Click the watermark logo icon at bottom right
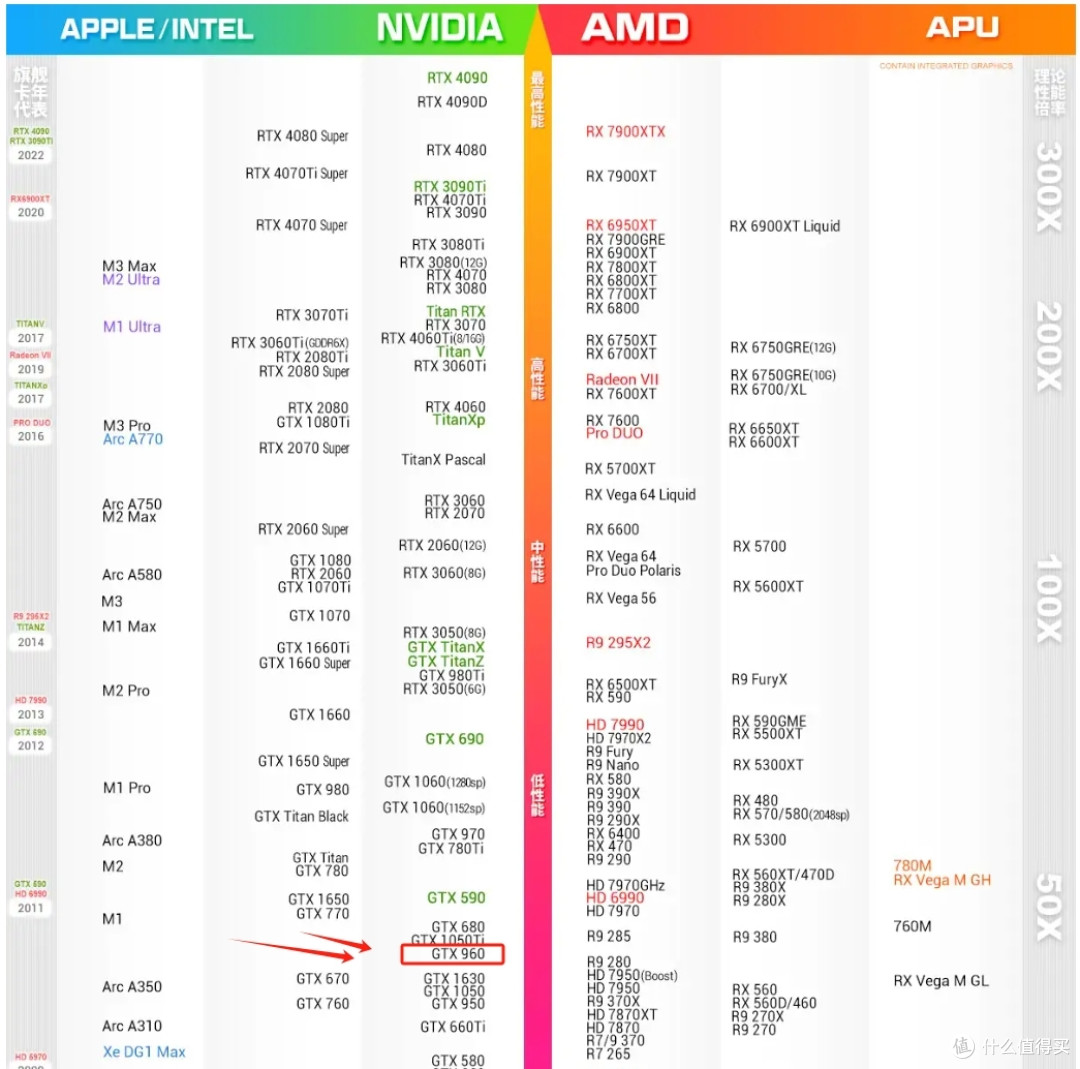 [x=963, y=1046]
